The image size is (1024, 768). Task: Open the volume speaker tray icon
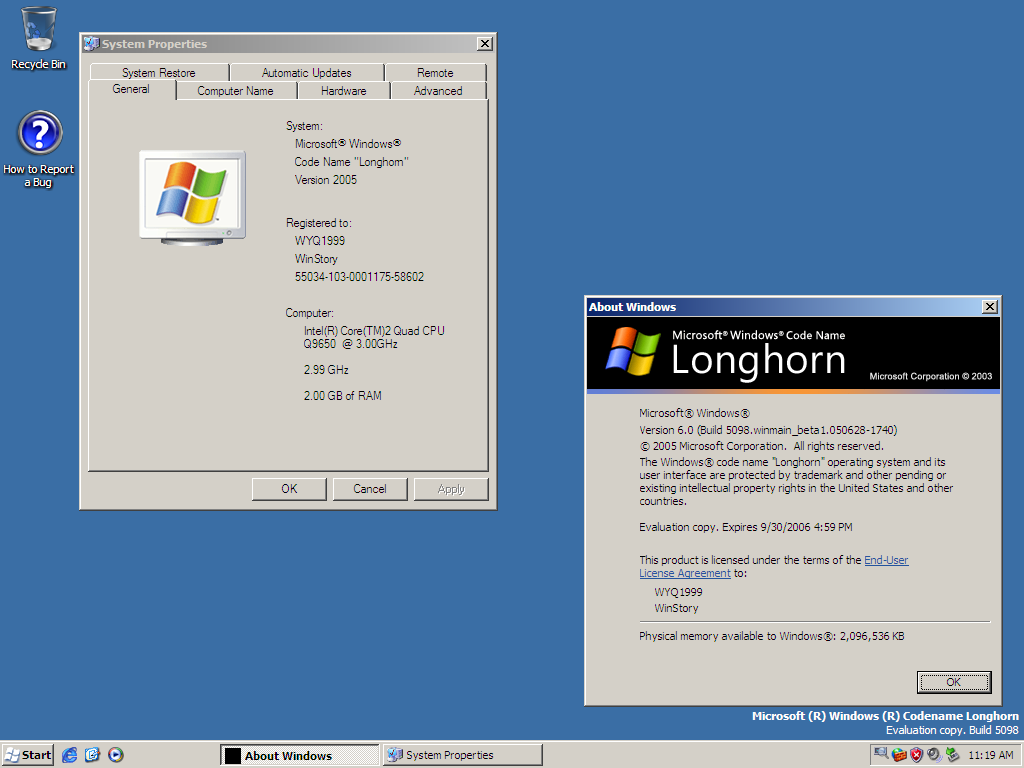coord(933,755)
